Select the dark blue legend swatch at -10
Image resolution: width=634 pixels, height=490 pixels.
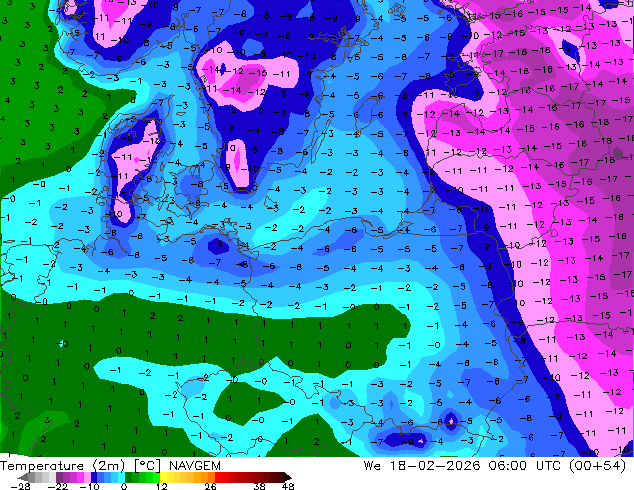pos(94,477)
